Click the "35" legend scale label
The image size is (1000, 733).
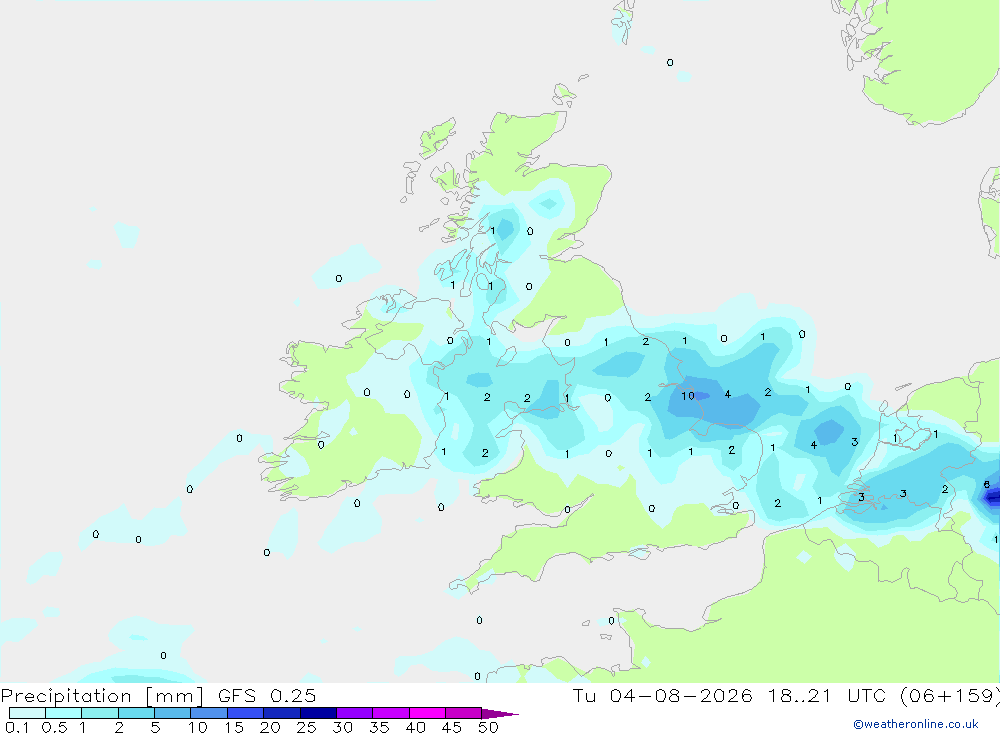(379, 727)
